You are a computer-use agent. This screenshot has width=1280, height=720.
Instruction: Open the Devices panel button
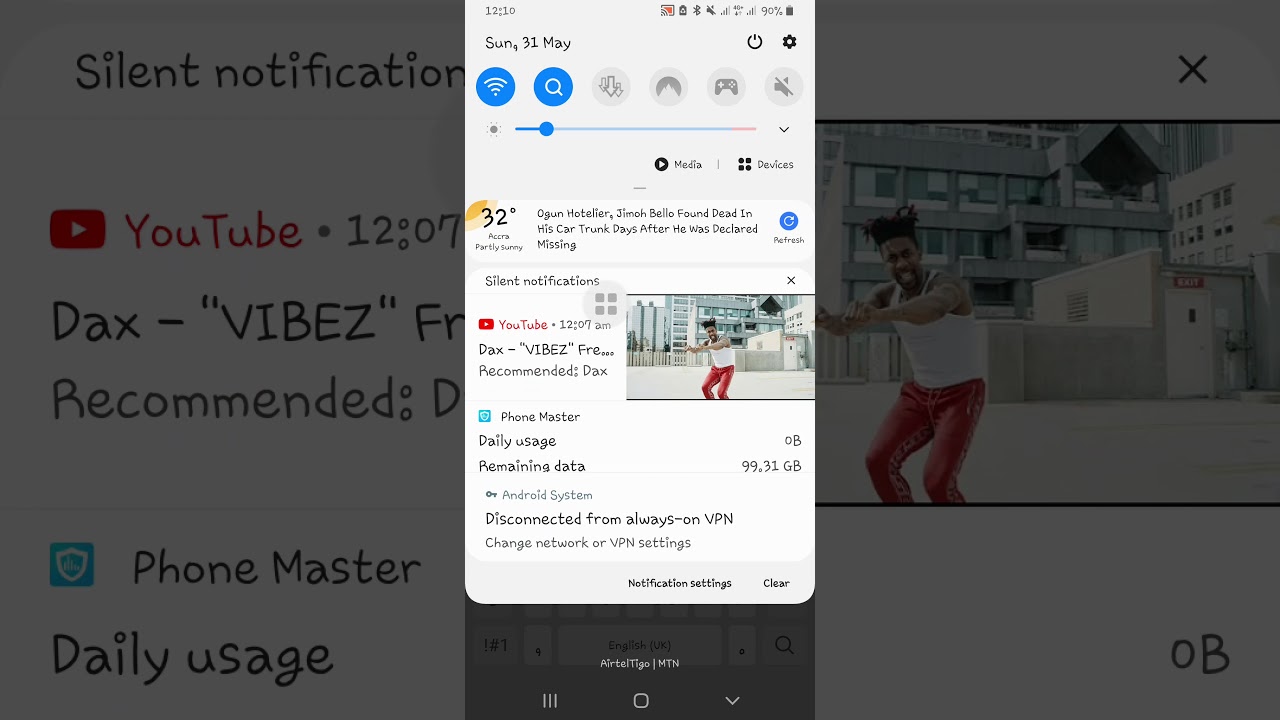[765, 164]
